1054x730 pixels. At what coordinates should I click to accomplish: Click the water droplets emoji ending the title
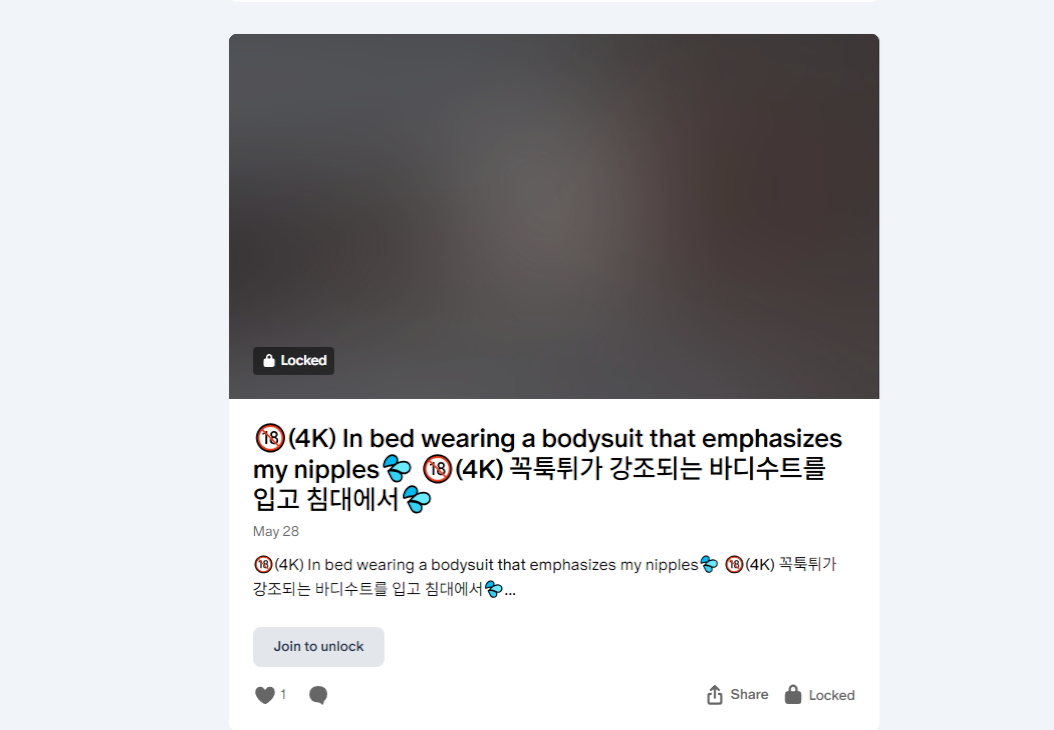(x=417, y=500)
